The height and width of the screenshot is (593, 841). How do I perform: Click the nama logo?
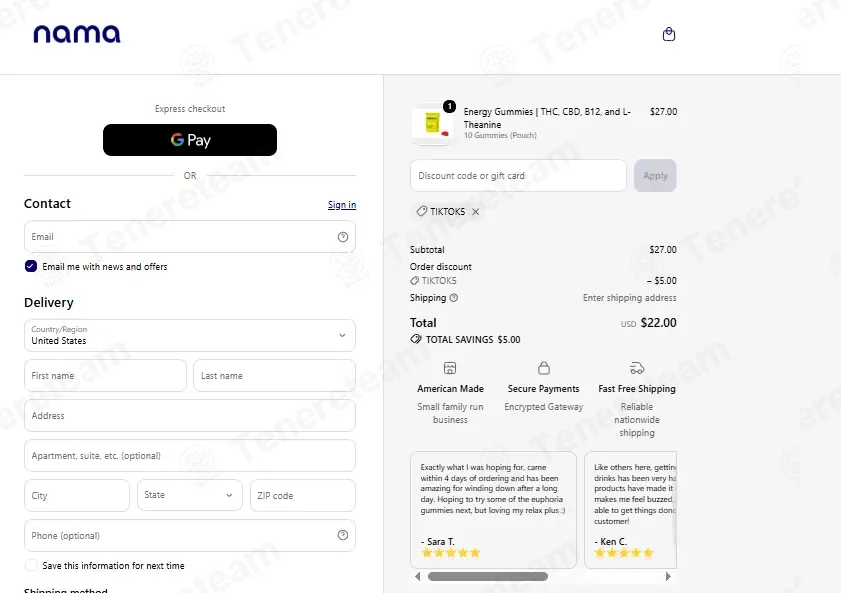(x=77, y=34)
